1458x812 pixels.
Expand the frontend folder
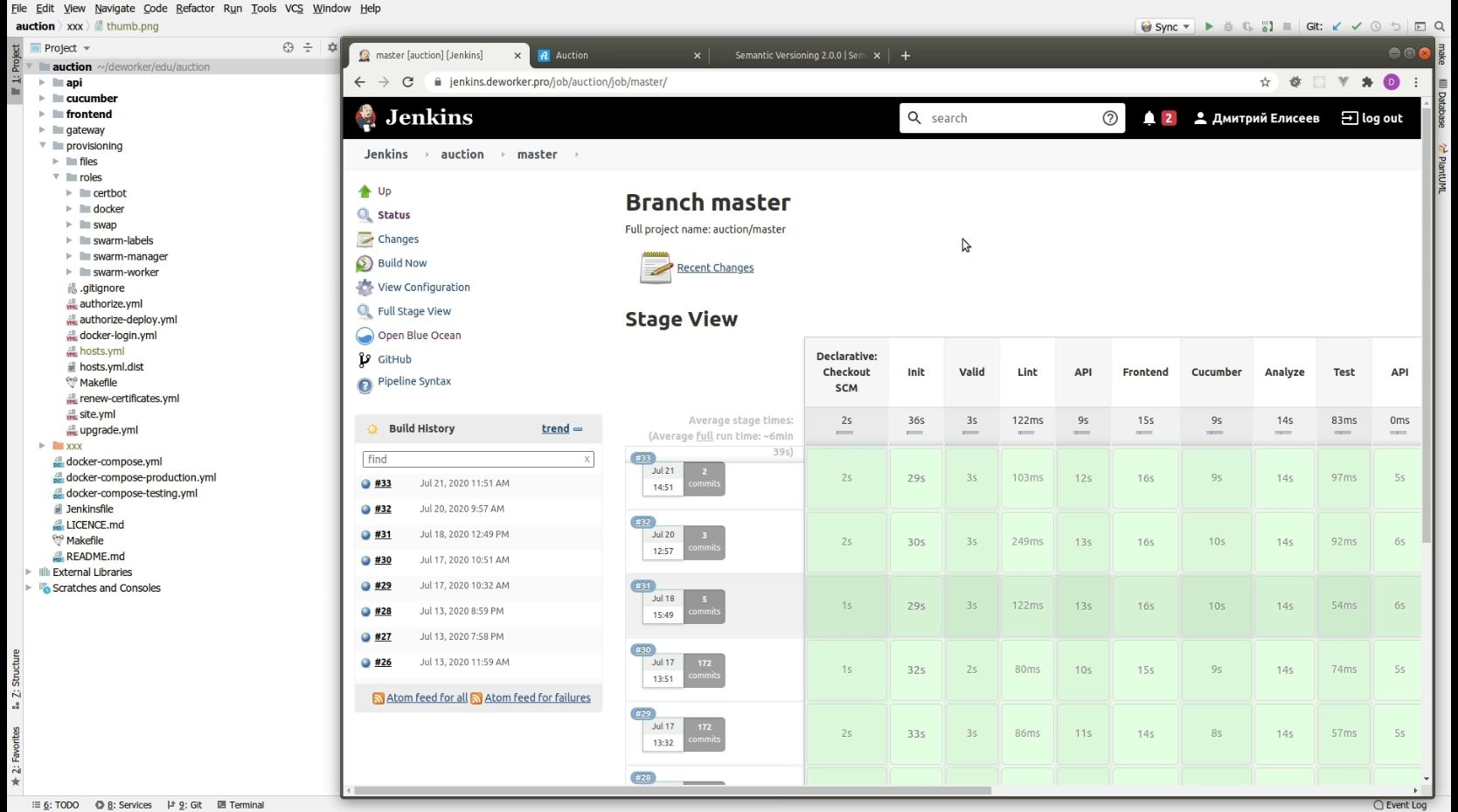coord(41,114)
